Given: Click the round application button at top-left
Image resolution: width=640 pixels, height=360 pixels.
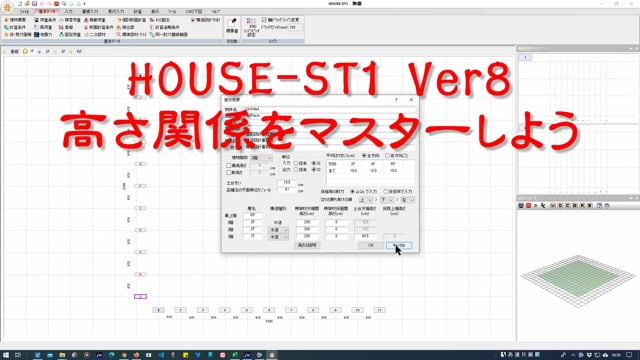Looking at the screenshot, I should [7, 7].
